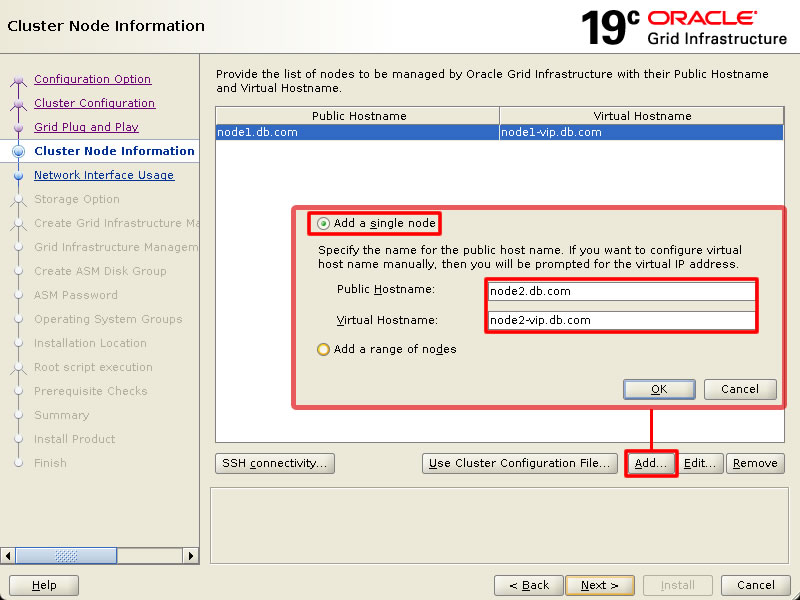Go to the Network Interface Usage step
Screen dimensions: 800x600
click(104, 175)
